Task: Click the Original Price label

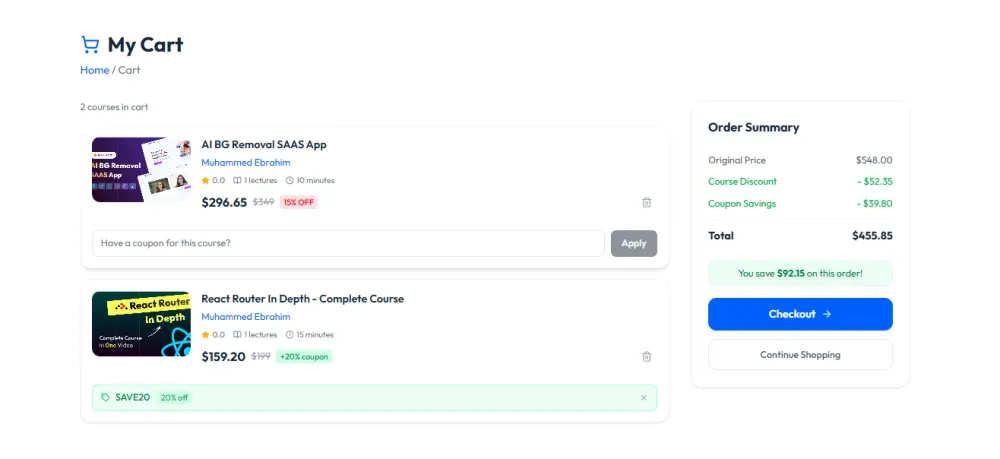Action: click(x=737, y=160)
